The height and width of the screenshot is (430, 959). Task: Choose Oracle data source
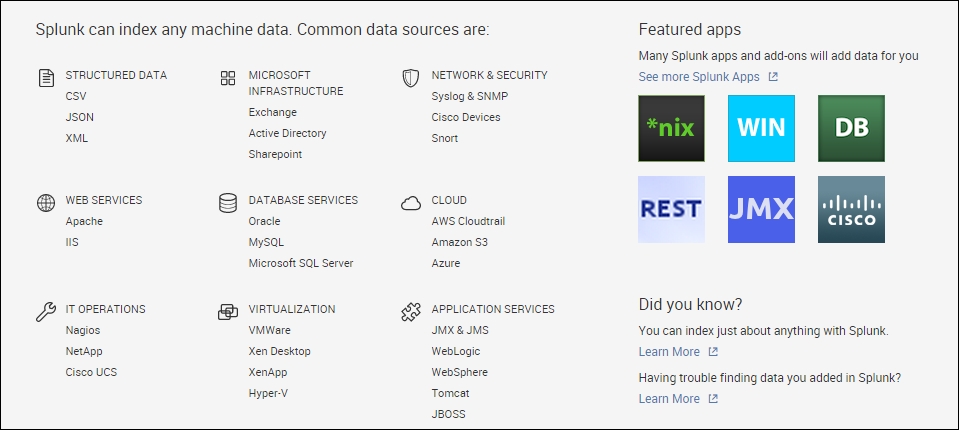[264, 221]
